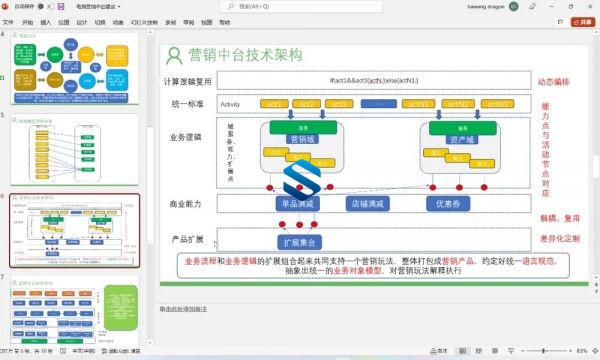Toggle the Notes button in status bar
The width and height of the screenshot is (600, 360).
pyautogui.click(x=439, y=351)
